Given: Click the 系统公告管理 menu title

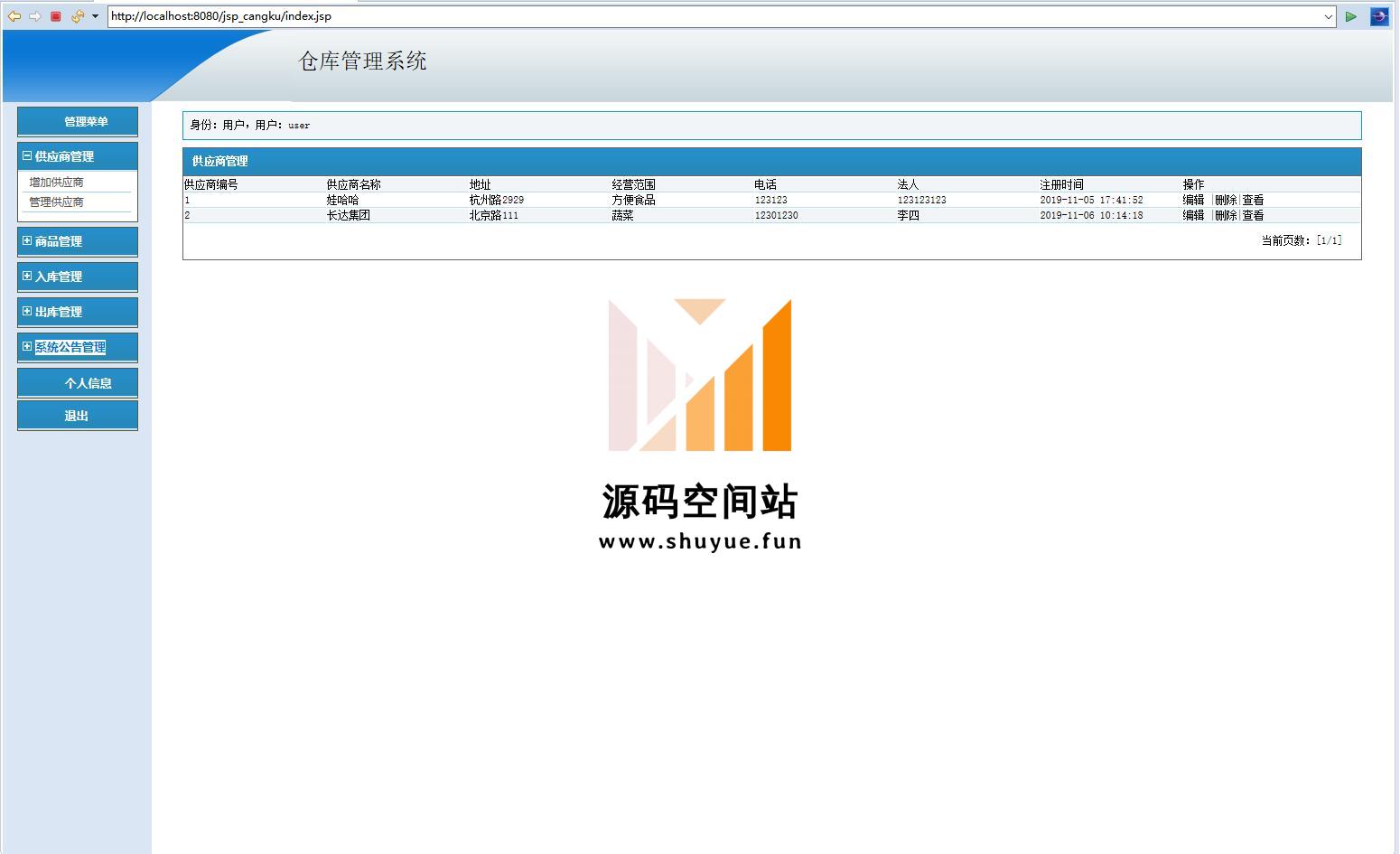Looking at the screenshot, I should coord(70,347).
